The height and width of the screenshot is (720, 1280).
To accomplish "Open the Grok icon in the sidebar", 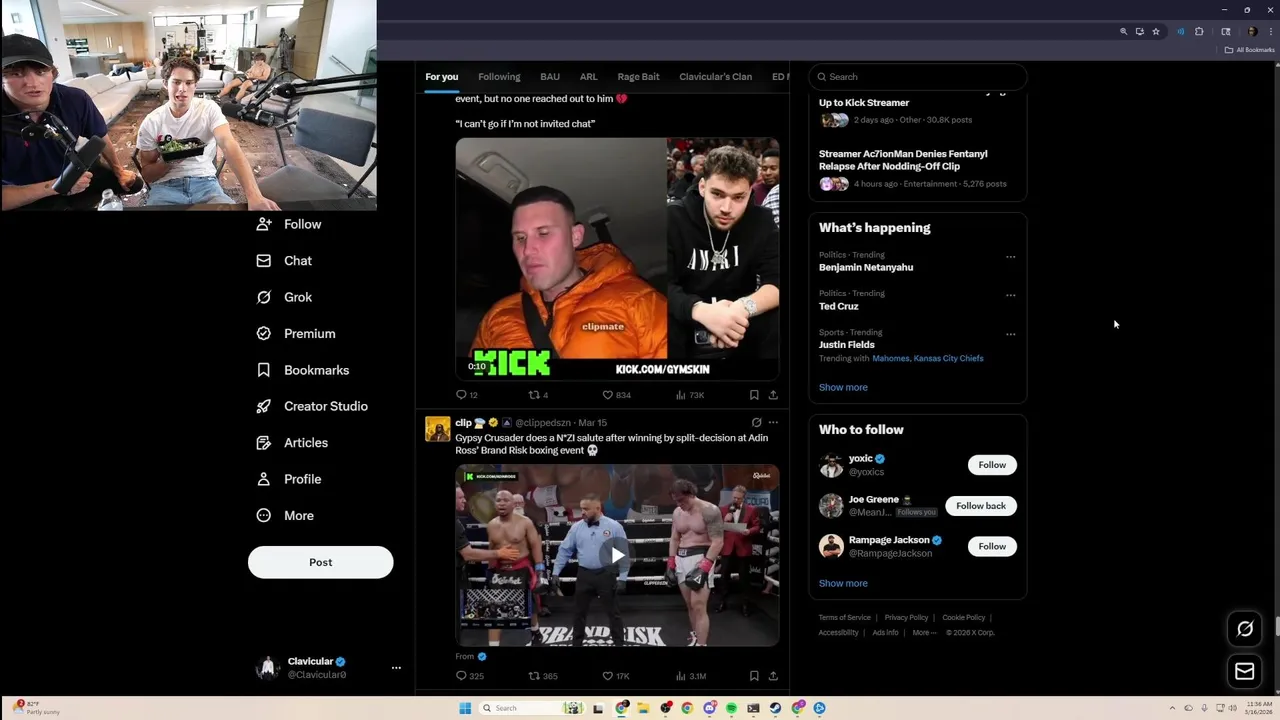I will tap(264, 297).
